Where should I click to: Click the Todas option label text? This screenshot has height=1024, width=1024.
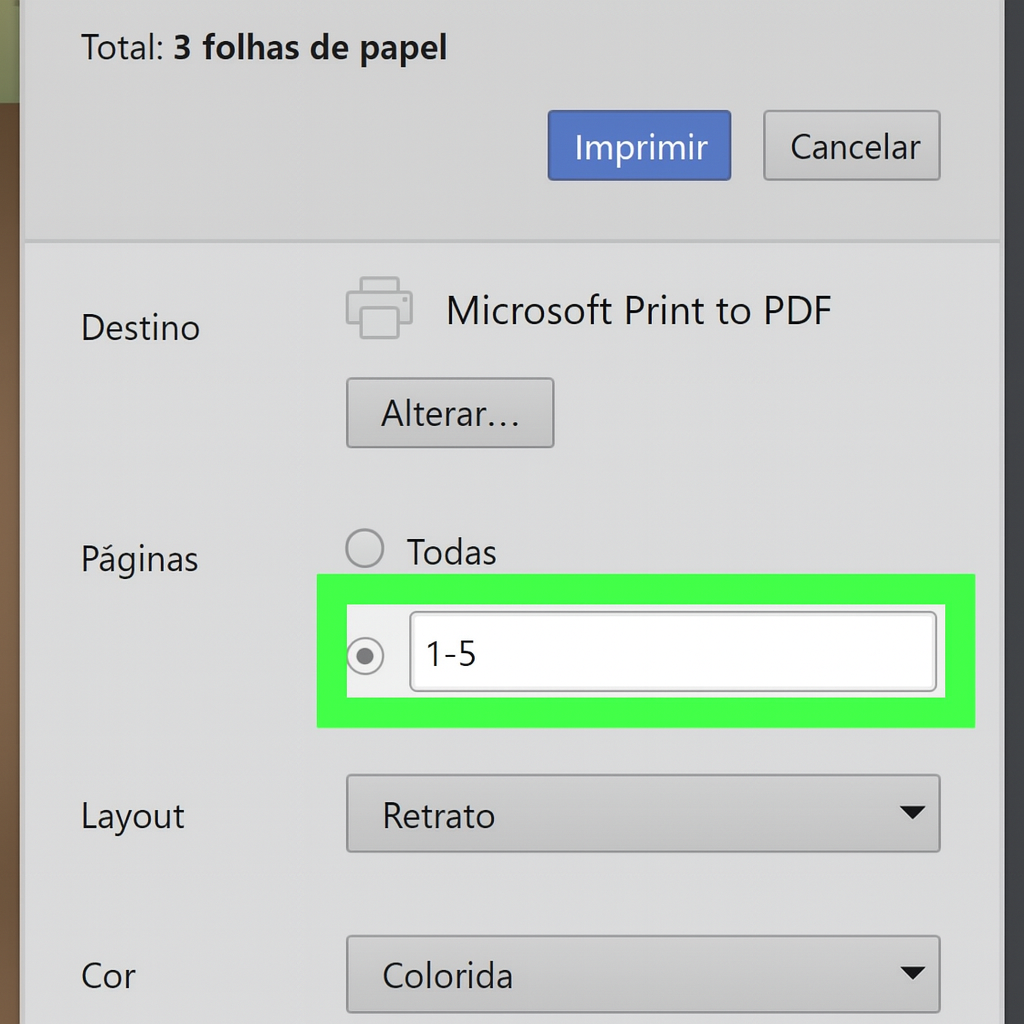[451, 552]
